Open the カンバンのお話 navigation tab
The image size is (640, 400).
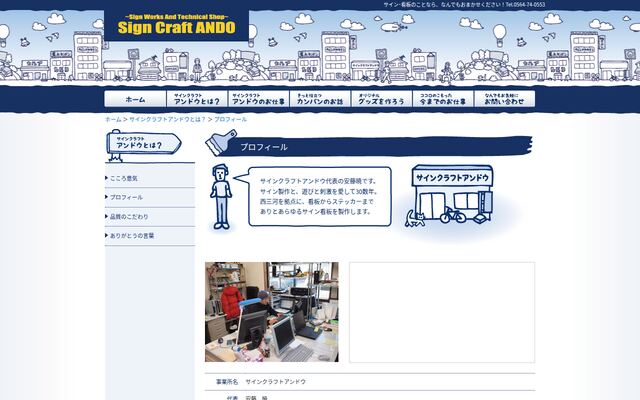coord(320,99)
